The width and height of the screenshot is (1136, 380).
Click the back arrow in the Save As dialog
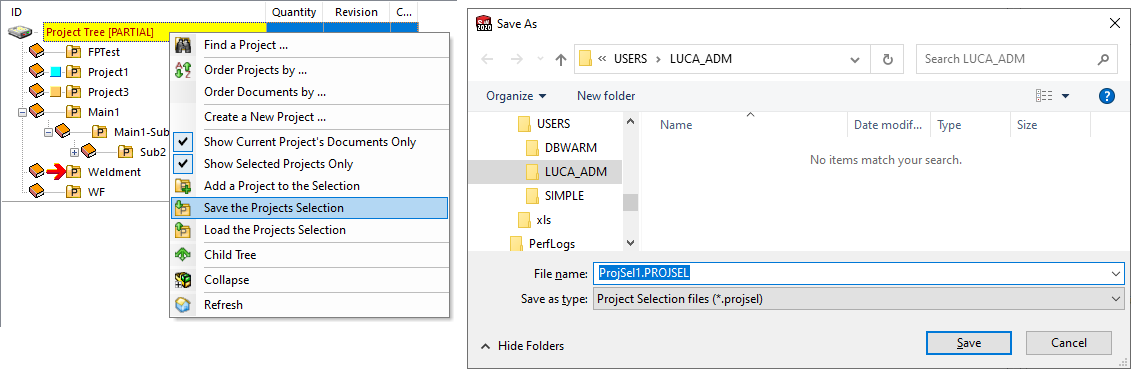pyautogui.click(x=487, y=59)
